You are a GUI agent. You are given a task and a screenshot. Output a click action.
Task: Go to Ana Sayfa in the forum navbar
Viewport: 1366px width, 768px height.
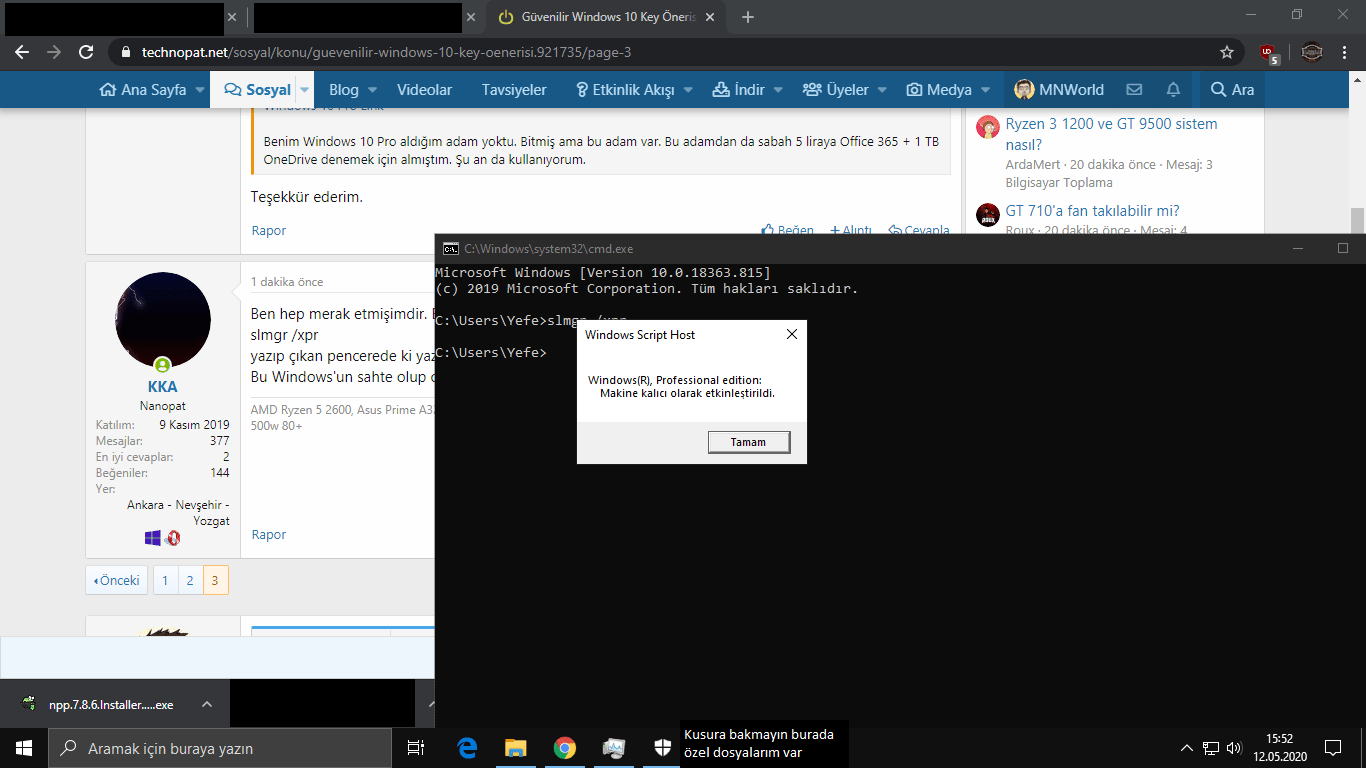point(143,89)
